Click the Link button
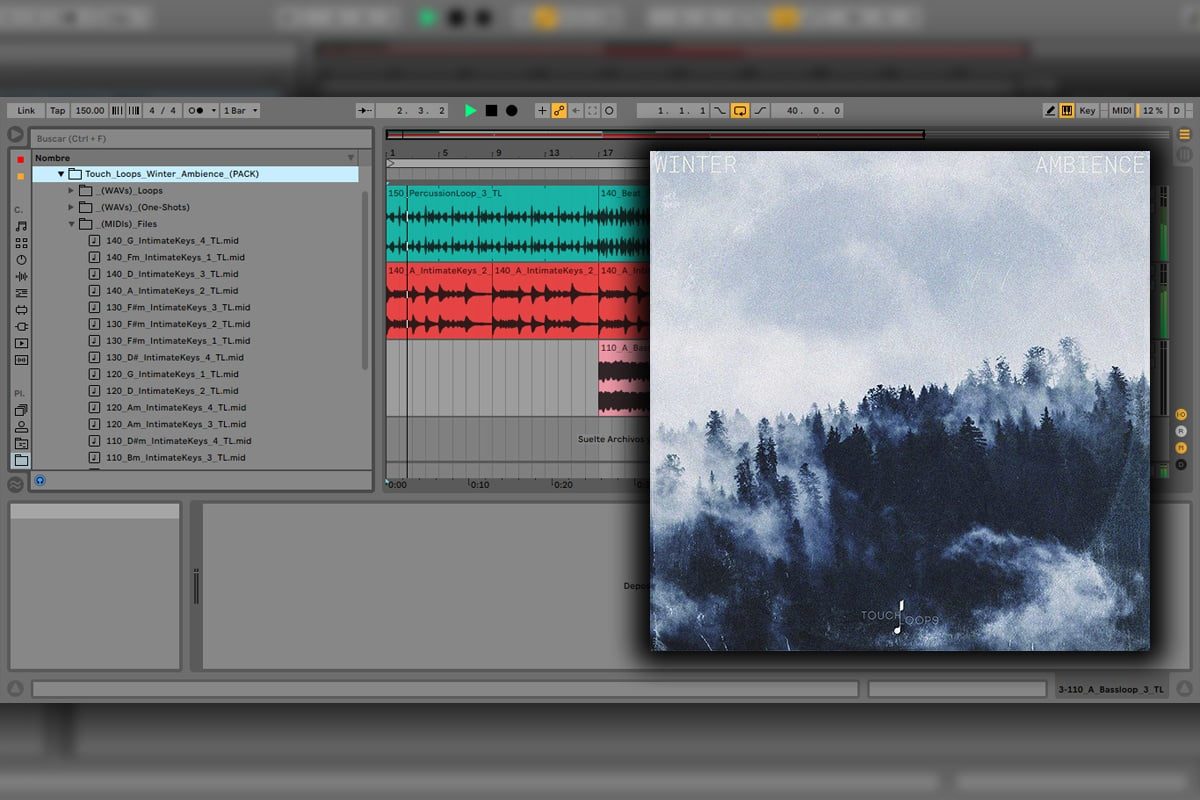 tap(26, 111)
